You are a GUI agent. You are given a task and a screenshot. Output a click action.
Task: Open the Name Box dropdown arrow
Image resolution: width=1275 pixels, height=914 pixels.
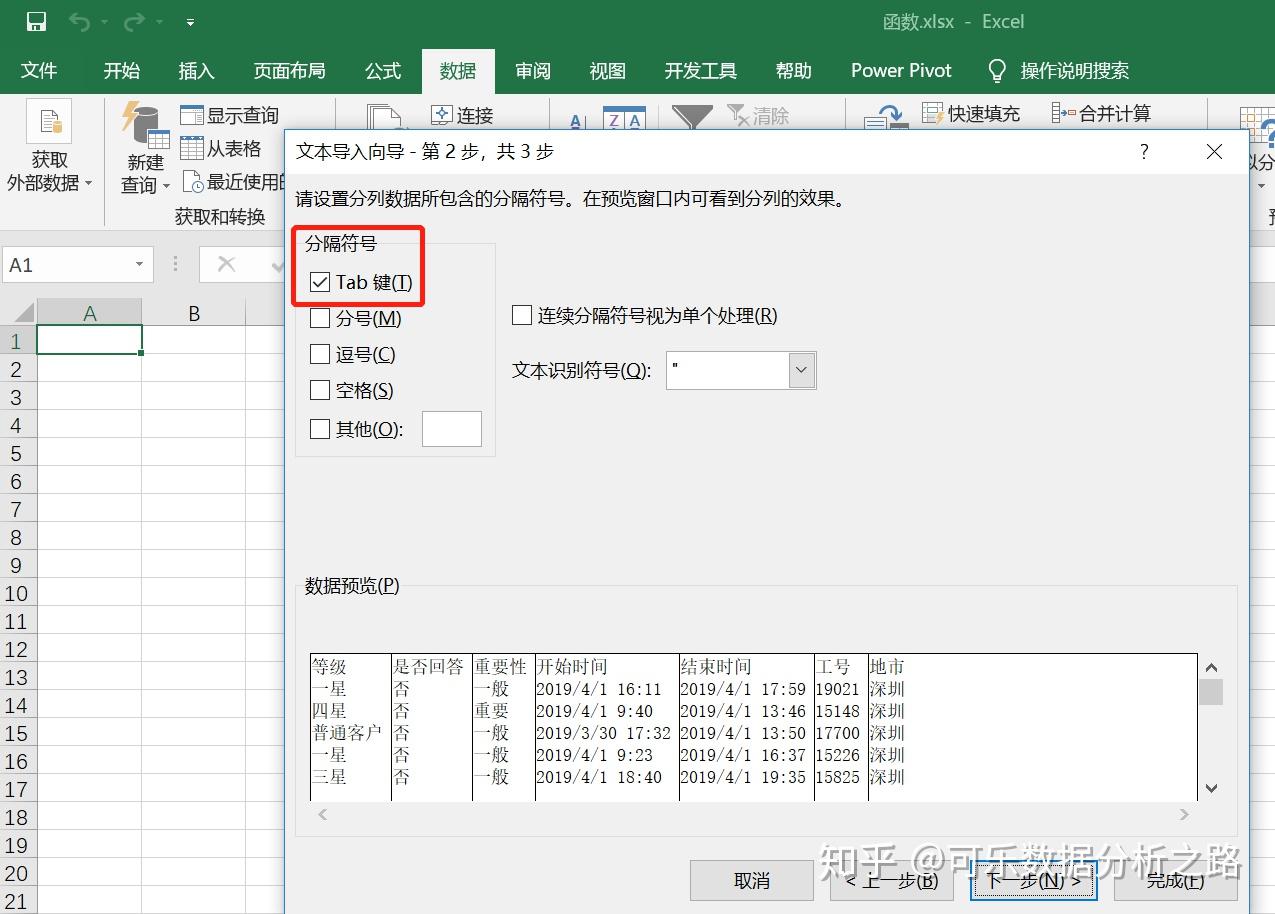(139, 265)
